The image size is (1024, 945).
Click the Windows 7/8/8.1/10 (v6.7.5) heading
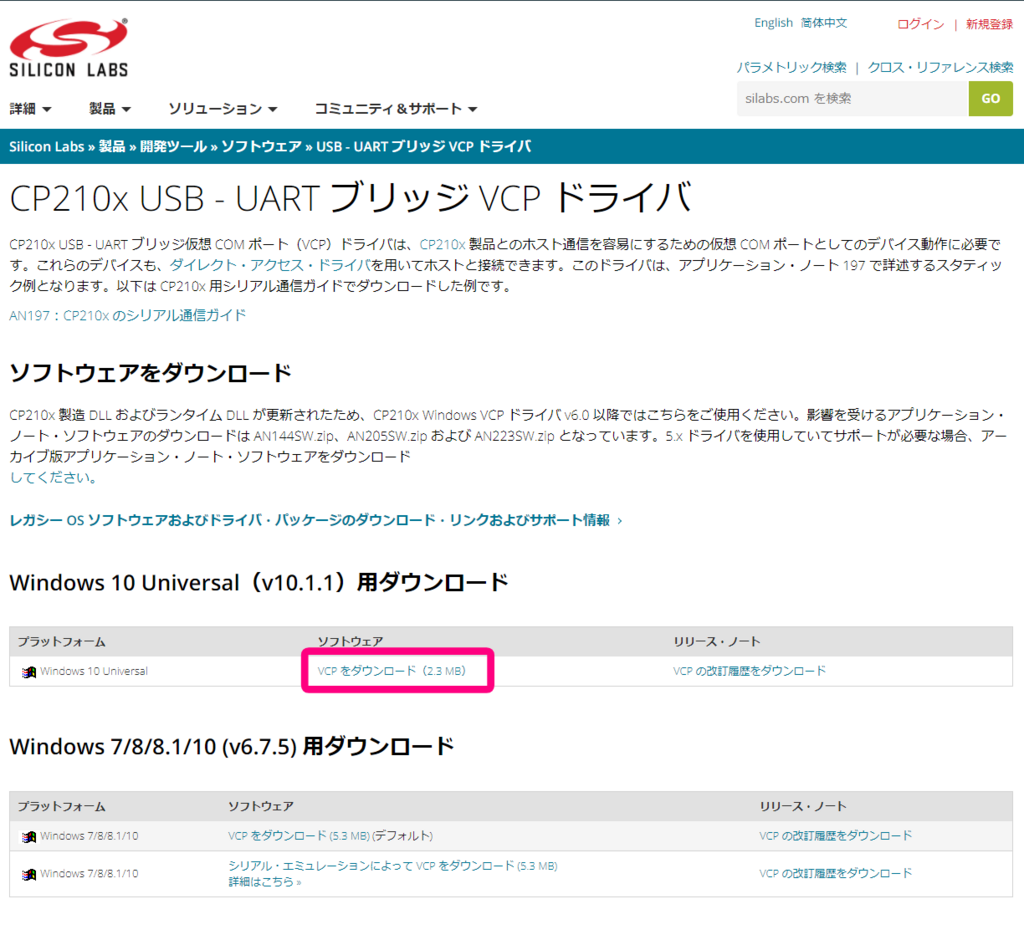(232, 746)
